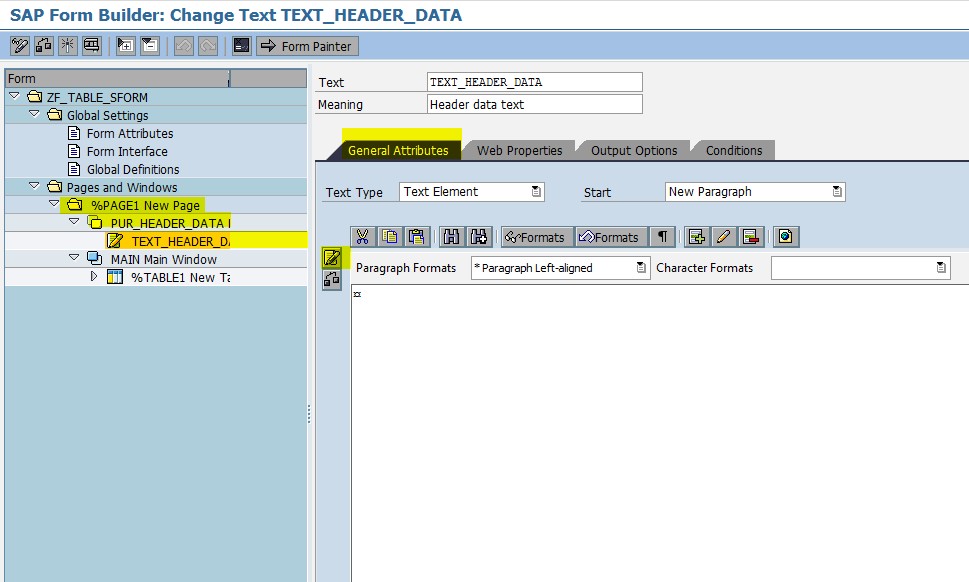Viewport: 969px width, 582px height.
Task: Click inside the text editor area
Action: click(x=660, y=432)
